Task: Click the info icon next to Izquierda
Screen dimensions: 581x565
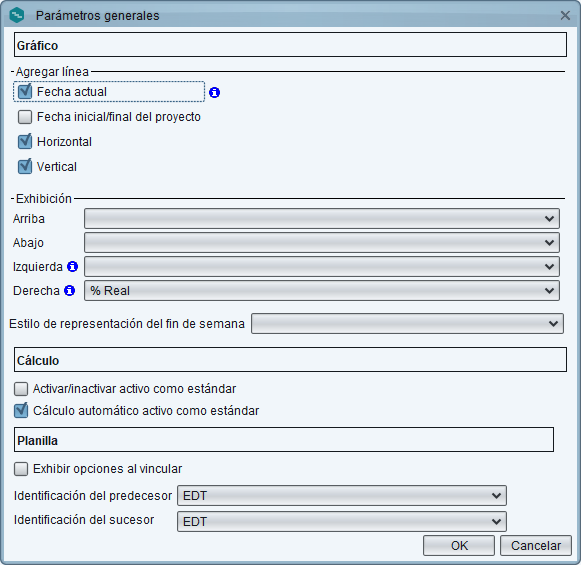Action: 72,266
